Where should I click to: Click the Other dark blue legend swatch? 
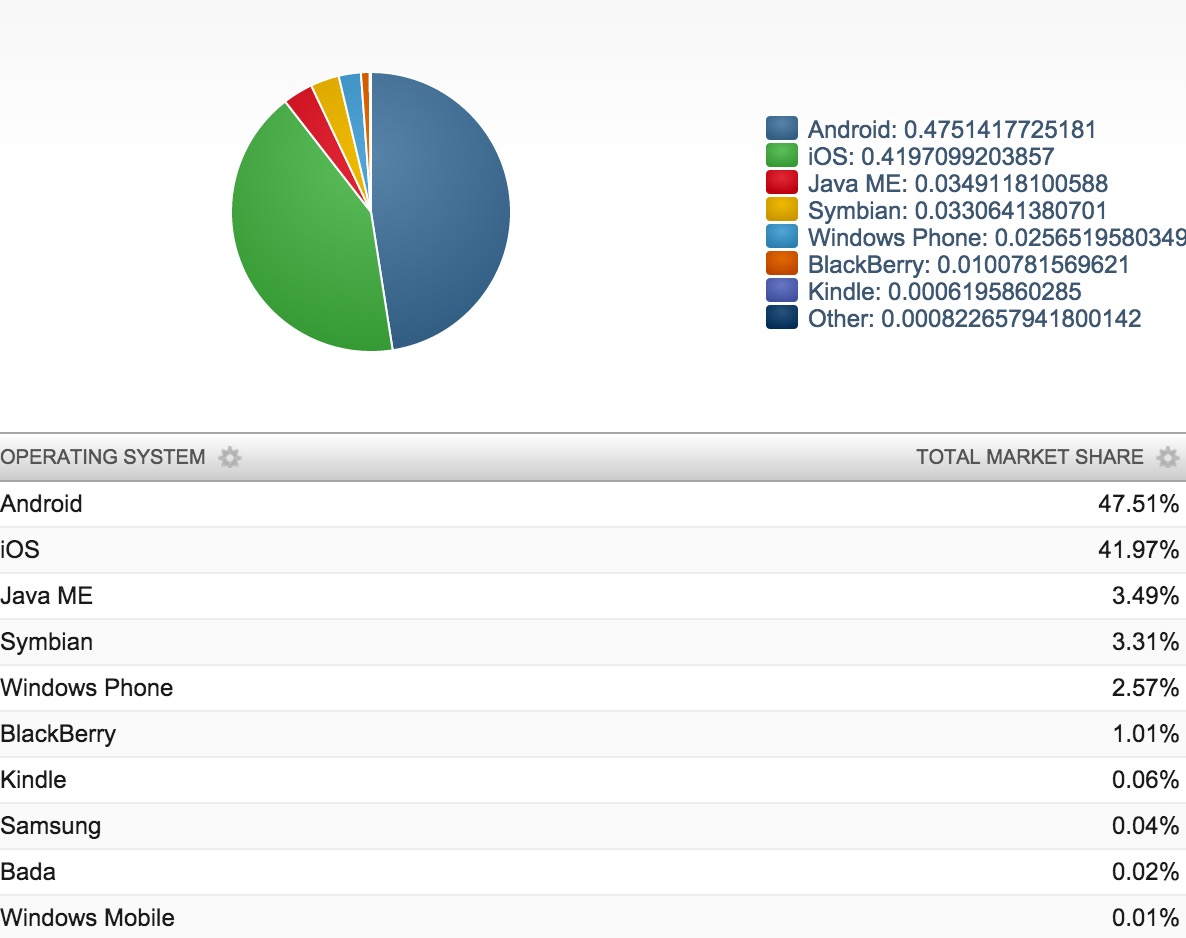coord(781,318)
